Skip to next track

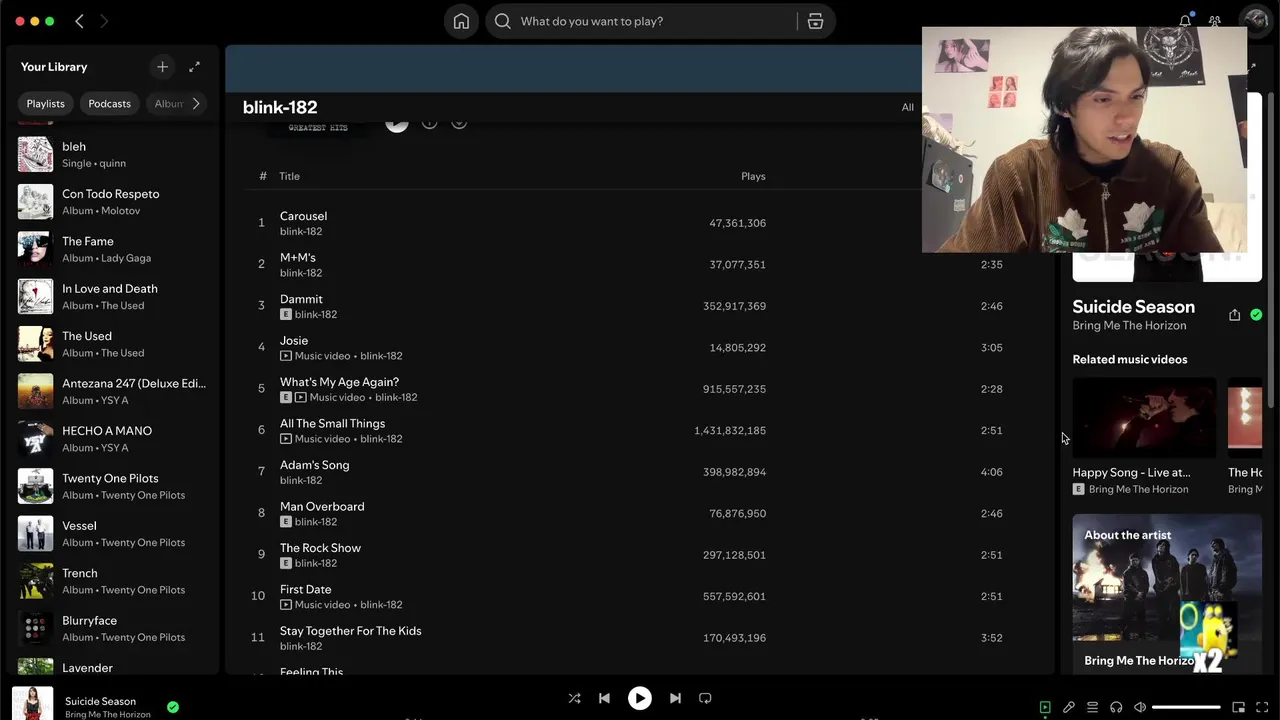pyautogui.click(x=675, y=698)
